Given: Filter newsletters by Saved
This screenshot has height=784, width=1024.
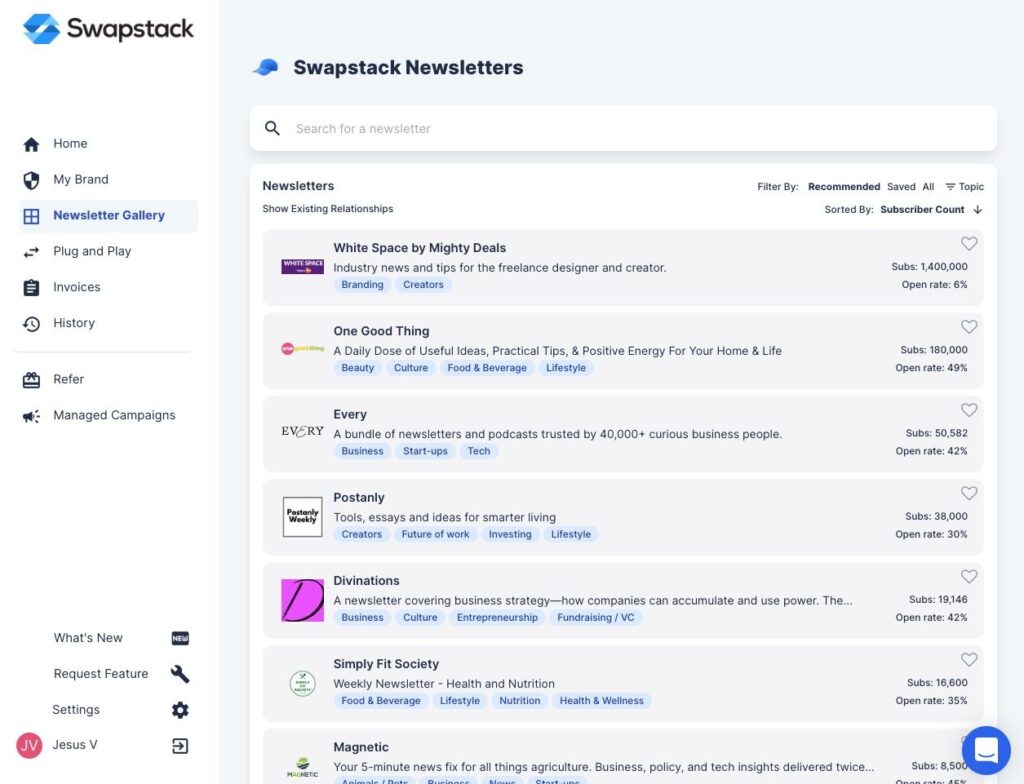Looking at the screenshot, I should click(901, 187).
